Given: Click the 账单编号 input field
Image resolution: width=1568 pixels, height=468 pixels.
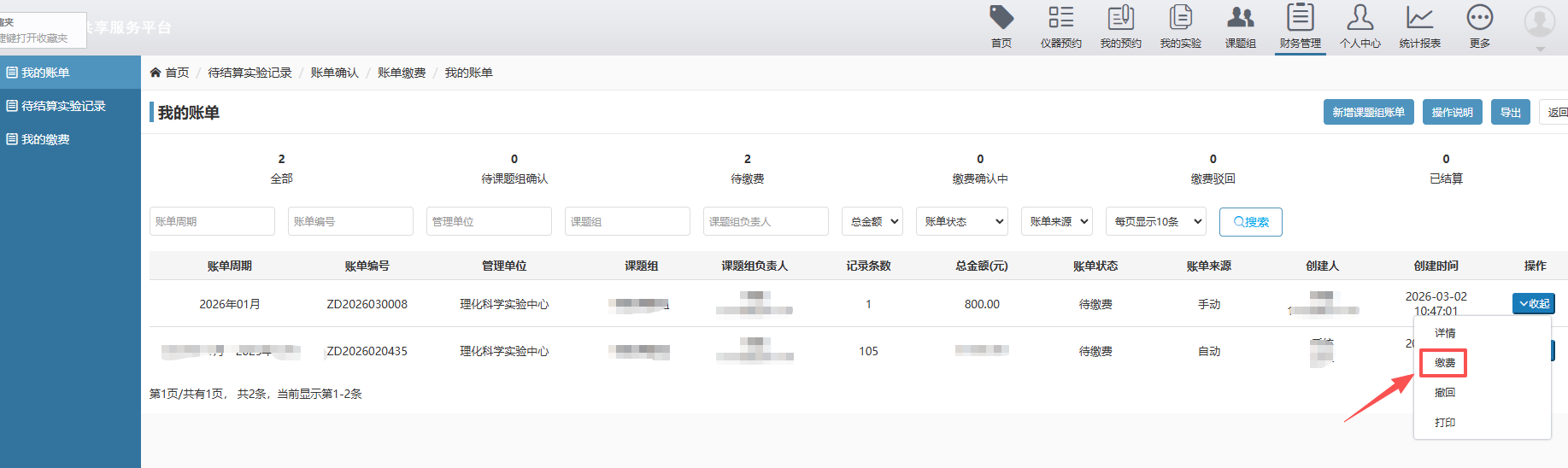Looking at the screenshot, I should 350,221.
